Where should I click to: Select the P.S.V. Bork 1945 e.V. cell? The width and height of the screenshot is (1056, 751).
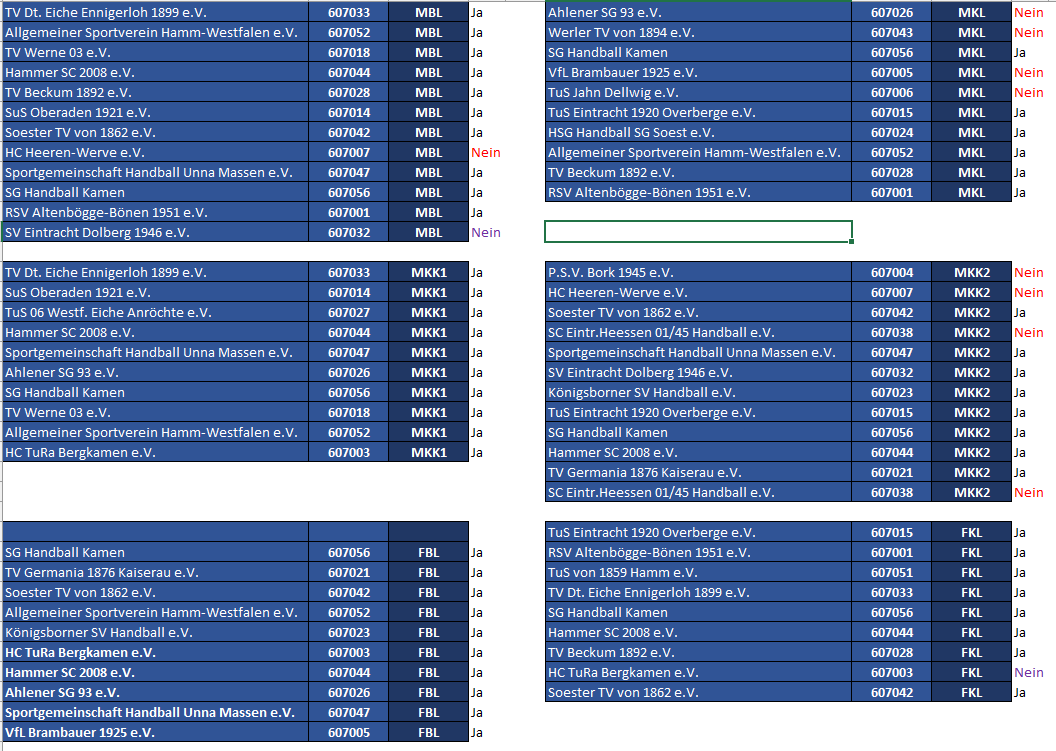point(611,273)
